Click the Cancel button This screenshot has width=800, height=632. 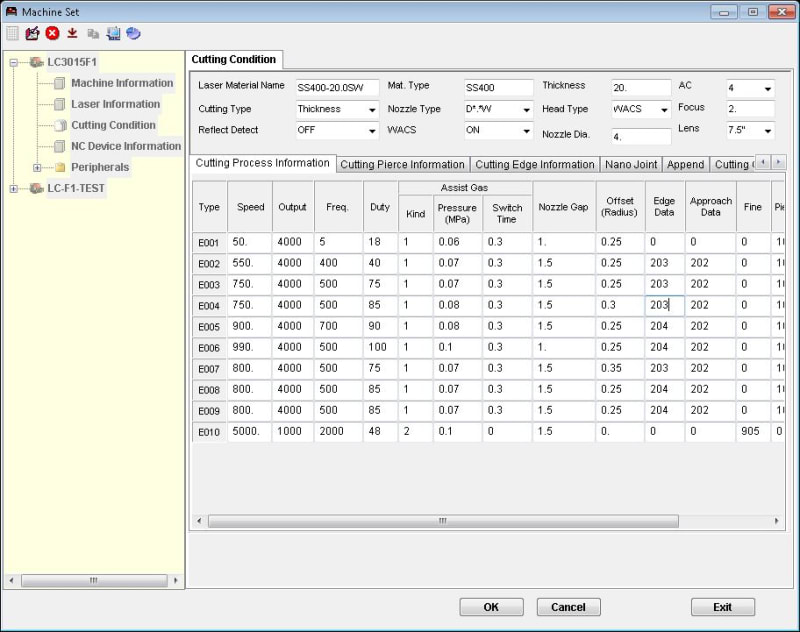(x=568, y=607)
